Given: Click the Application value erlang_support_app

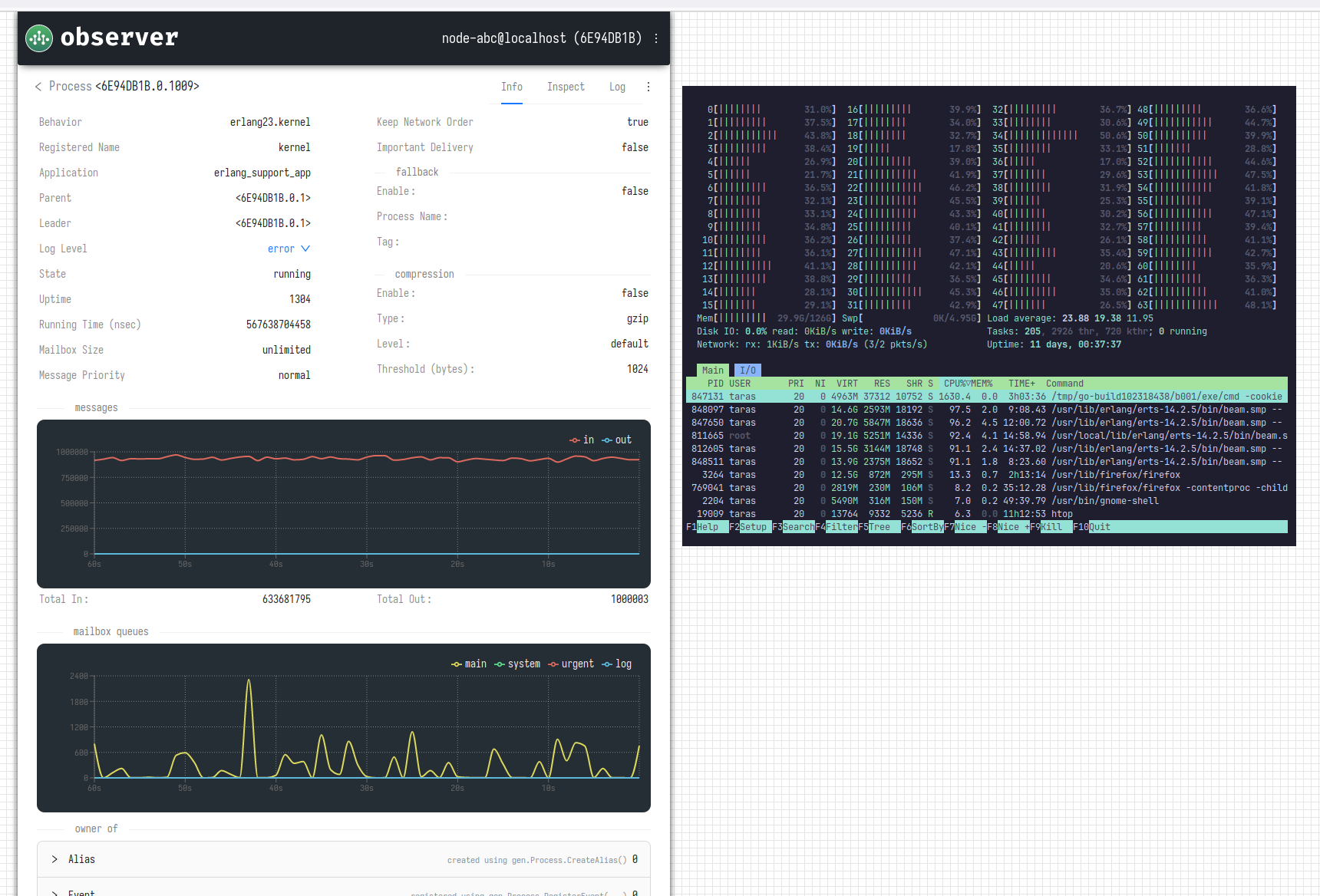Looking at the screenshot, I should pyautogui.click(x=262, y=173).
